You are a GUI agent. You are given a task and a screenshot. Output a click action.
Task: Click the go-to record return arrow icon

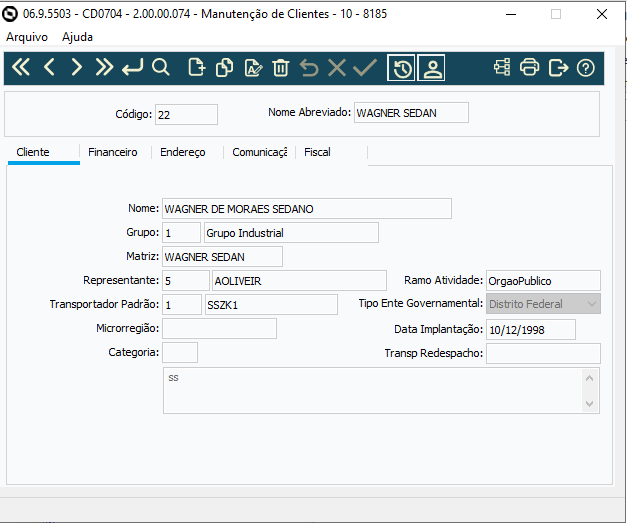[x=132, y=67]
